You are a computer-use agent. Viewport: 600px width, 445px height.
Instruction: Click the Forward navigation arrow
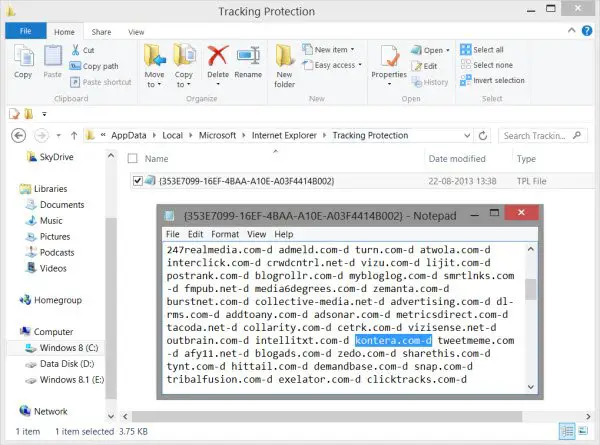point(41,135)
